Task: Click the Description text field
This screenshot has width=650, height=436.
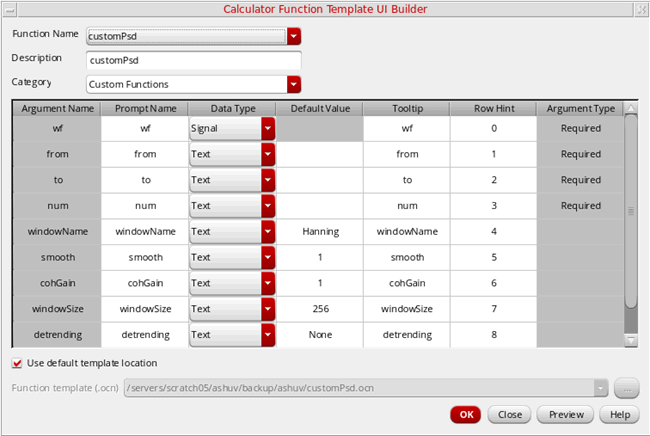Action: click(193, 60)
